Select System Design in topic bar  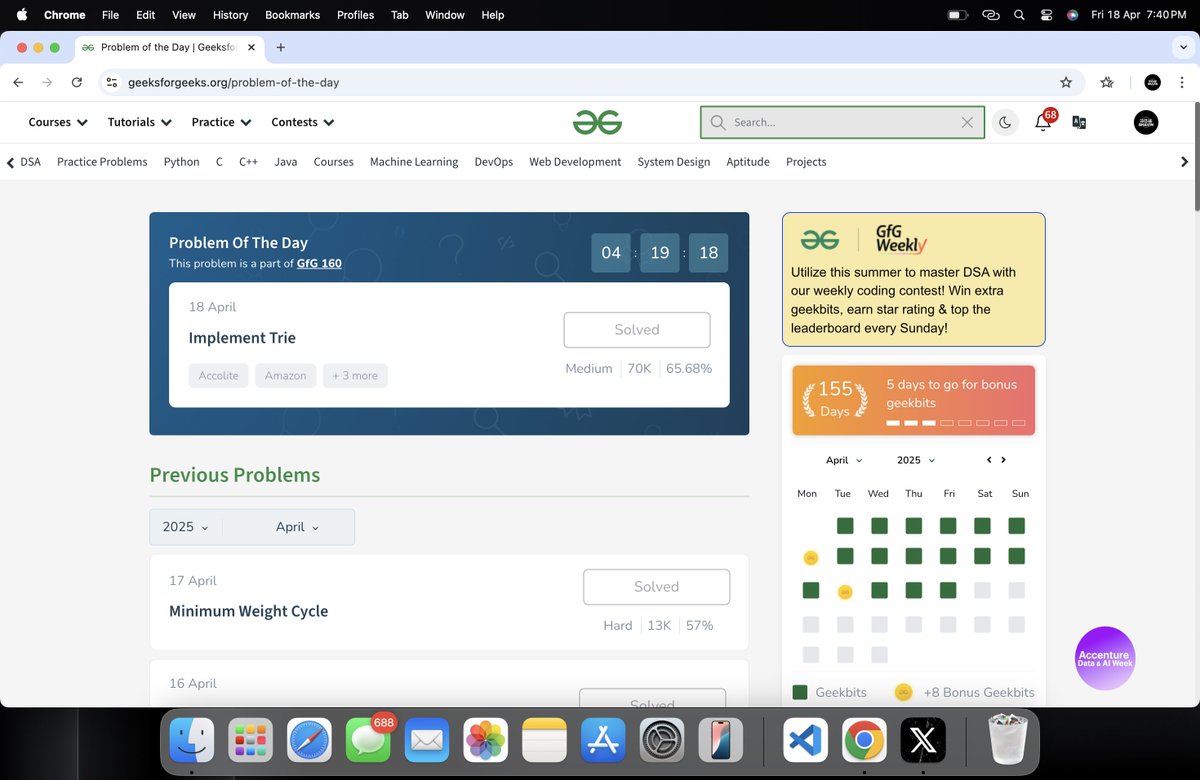coord(674,162)
